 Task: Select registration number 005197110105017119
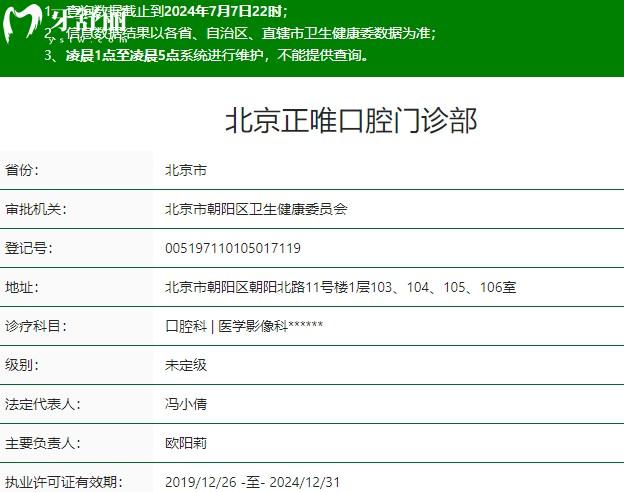(233, 248)
